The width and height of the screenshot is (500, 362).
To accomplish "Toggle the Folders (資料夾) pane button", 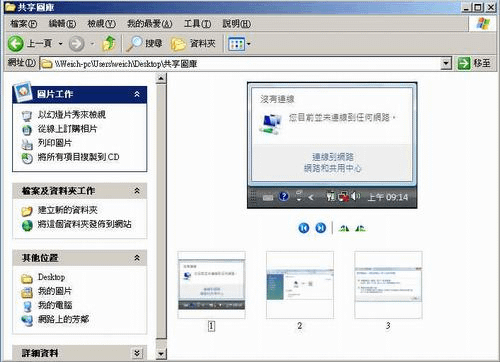I will pos(193,44).
